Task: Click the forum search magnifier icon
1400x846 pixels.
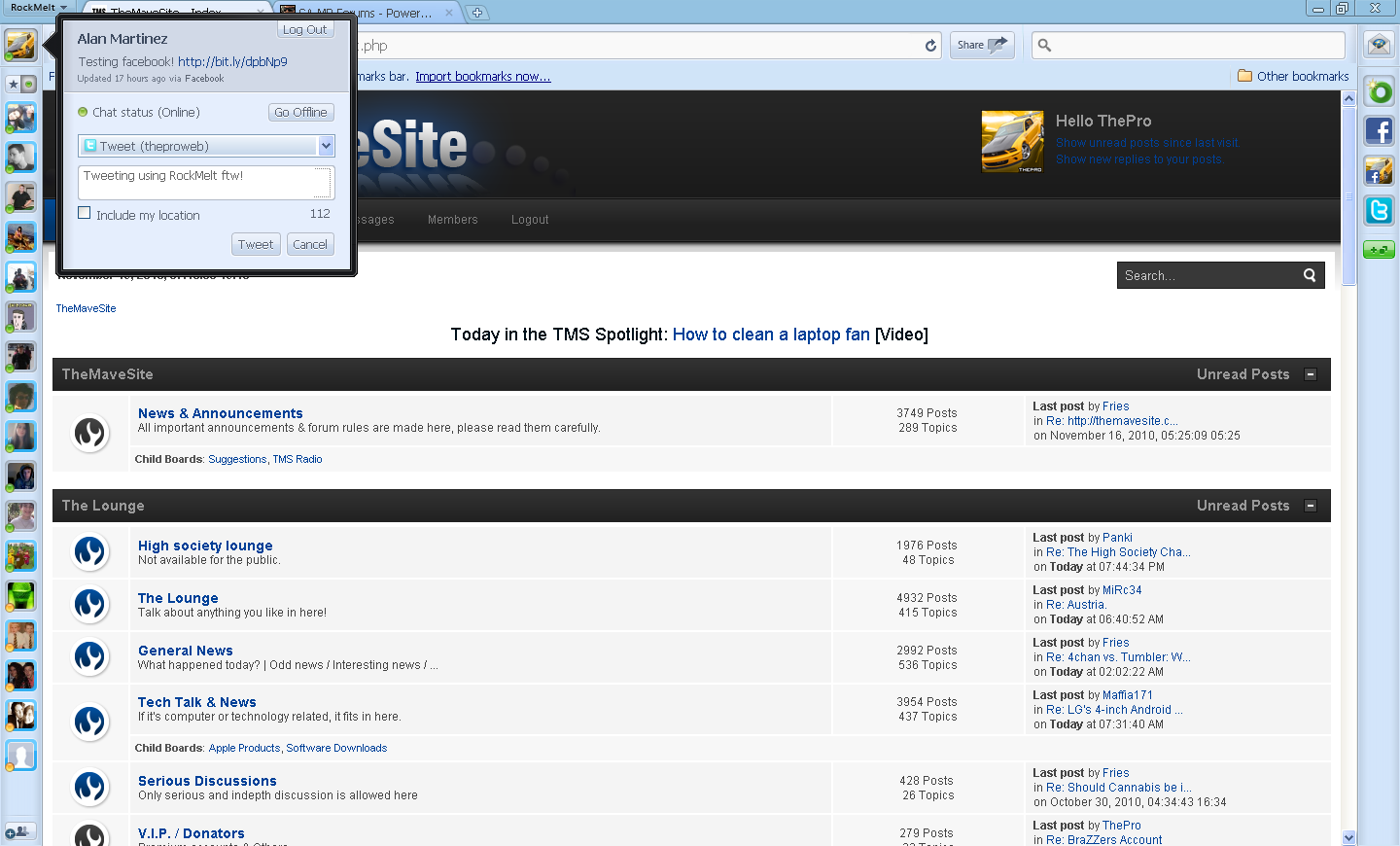Action: pyautogui.click(x=1310, y=275)
